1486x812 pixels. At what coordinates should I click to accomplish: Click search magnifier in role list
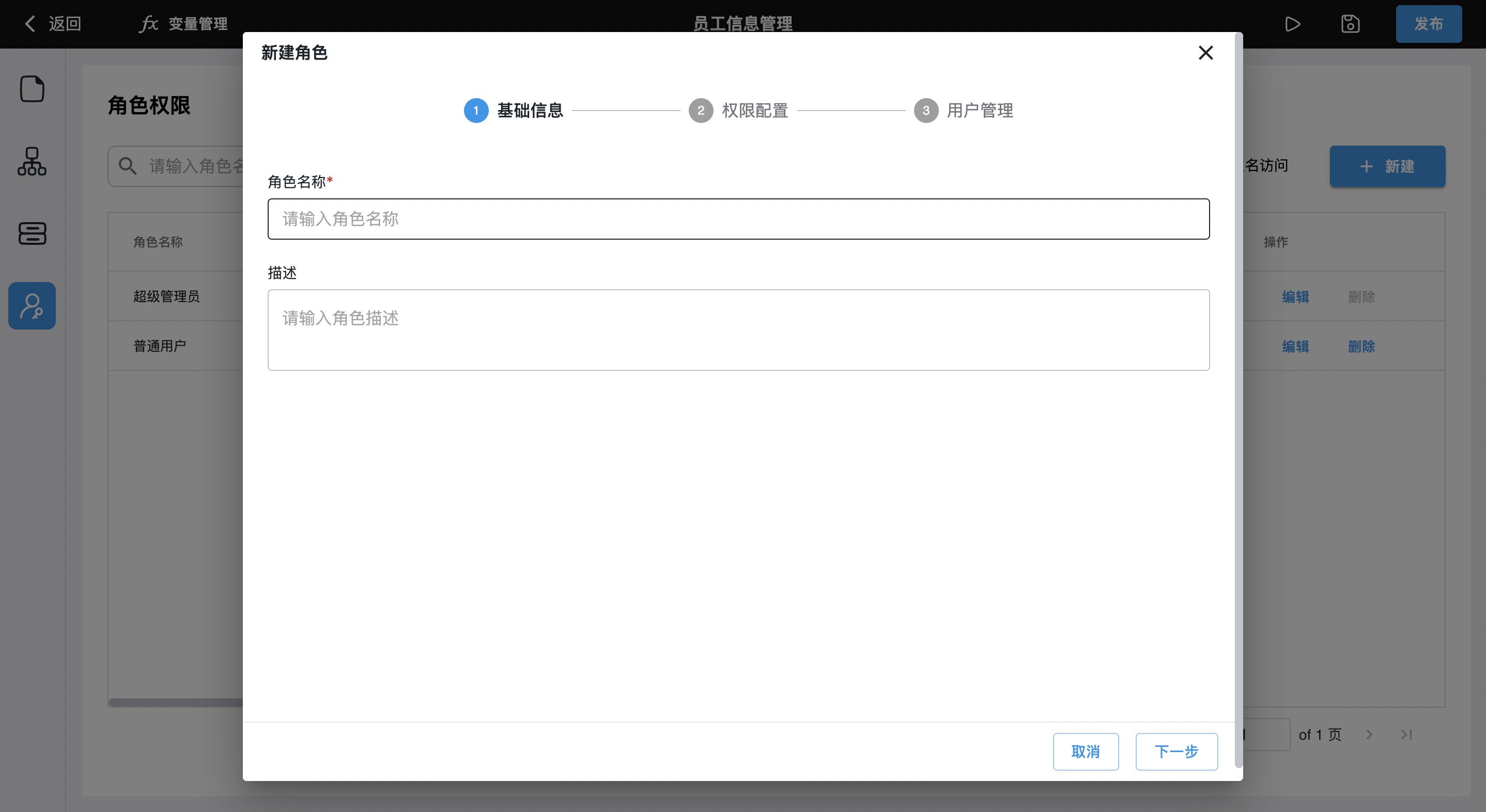click(127, 166)
